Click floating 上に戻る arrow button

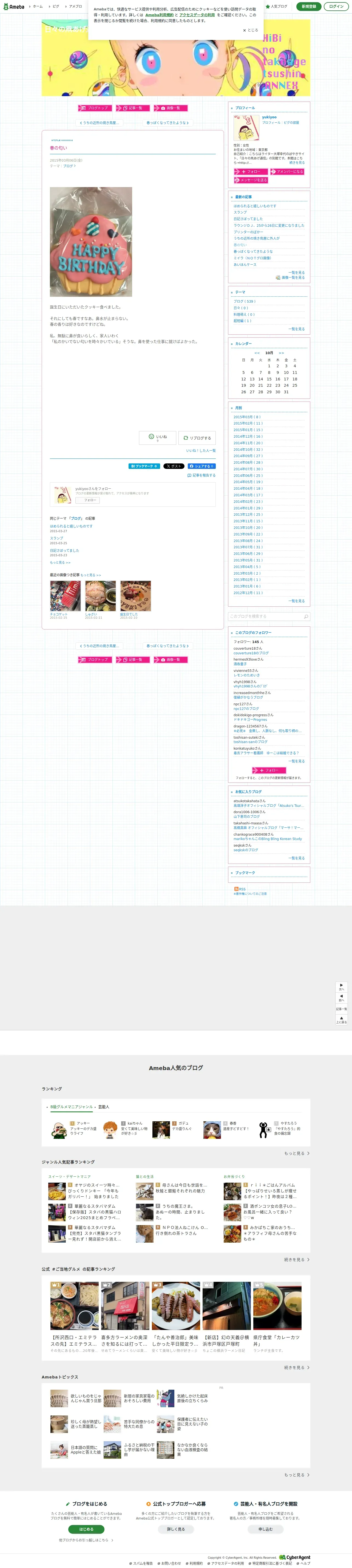click(x=341, y=1020)
